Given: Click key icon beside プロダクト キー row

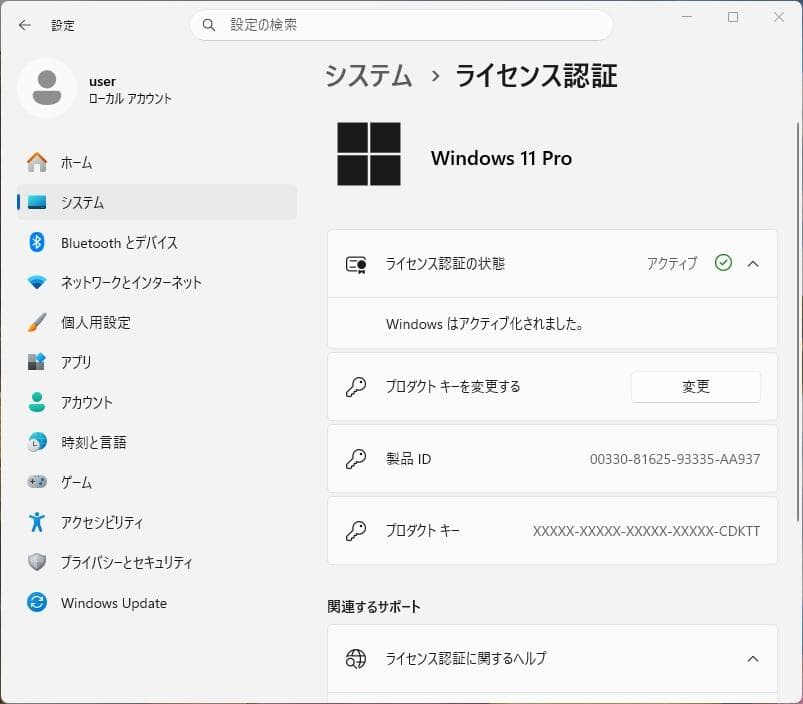Looking at the screenshot, I should 356,531.
